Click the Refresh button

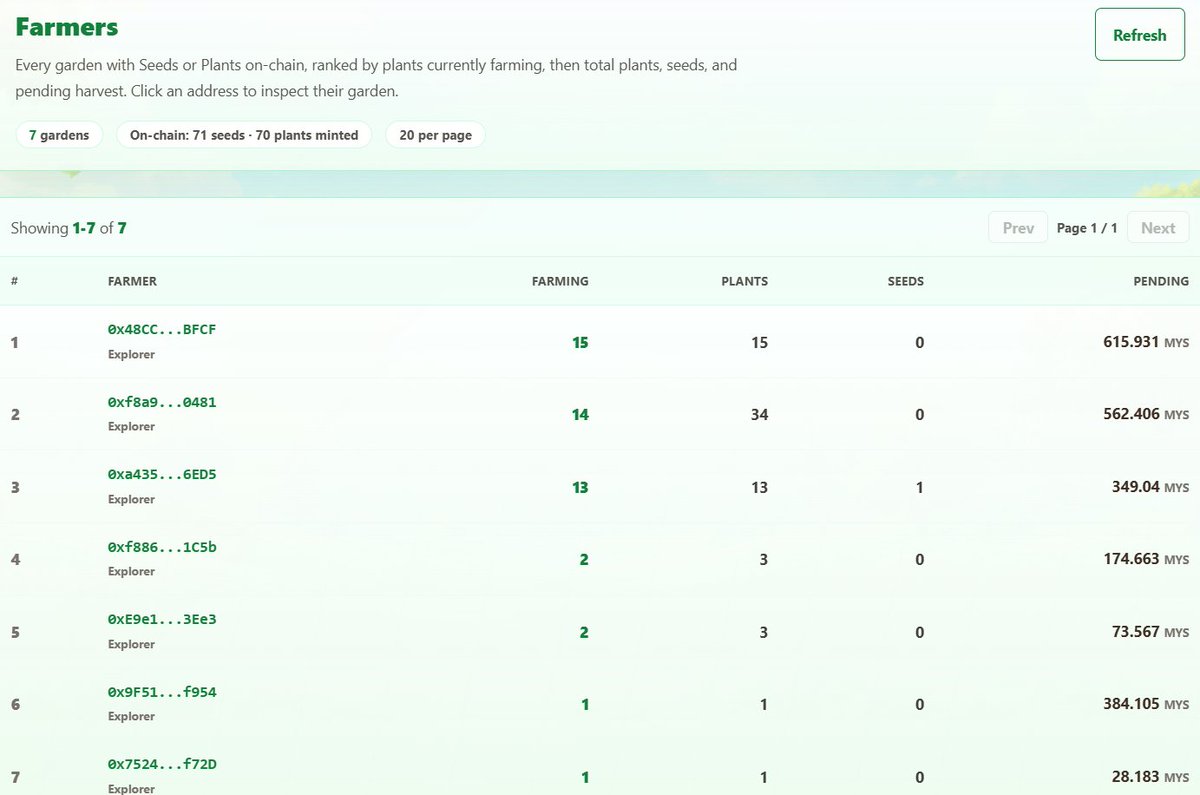tap(1139, 35)
